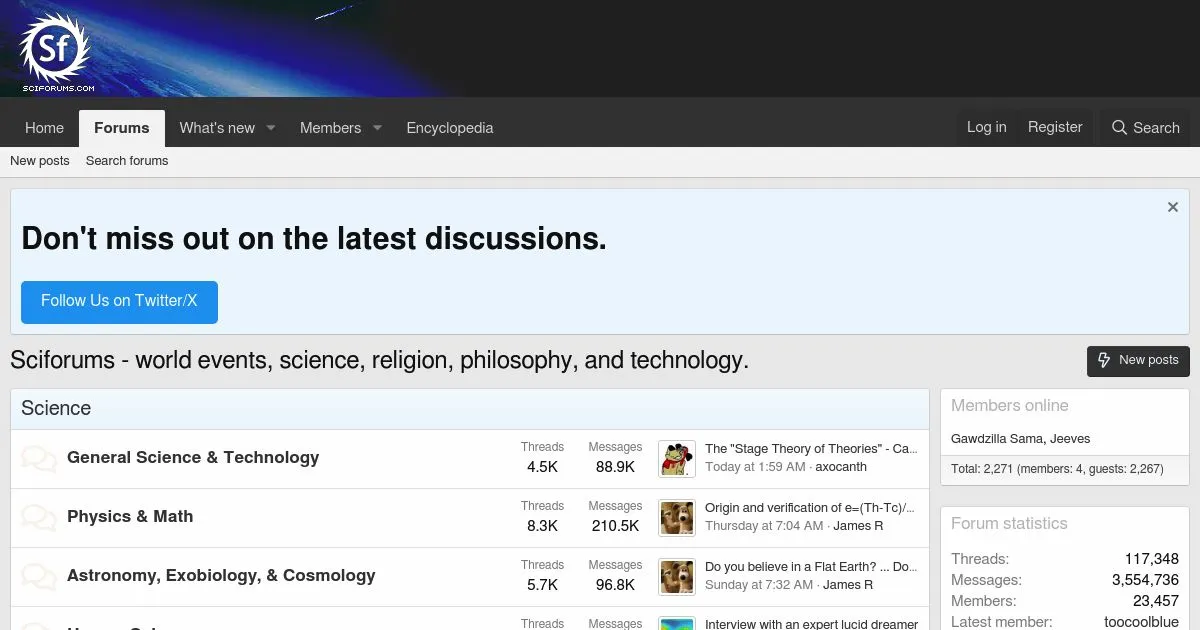
Task: Open the Members online heading
Action: coord(1009,405)
